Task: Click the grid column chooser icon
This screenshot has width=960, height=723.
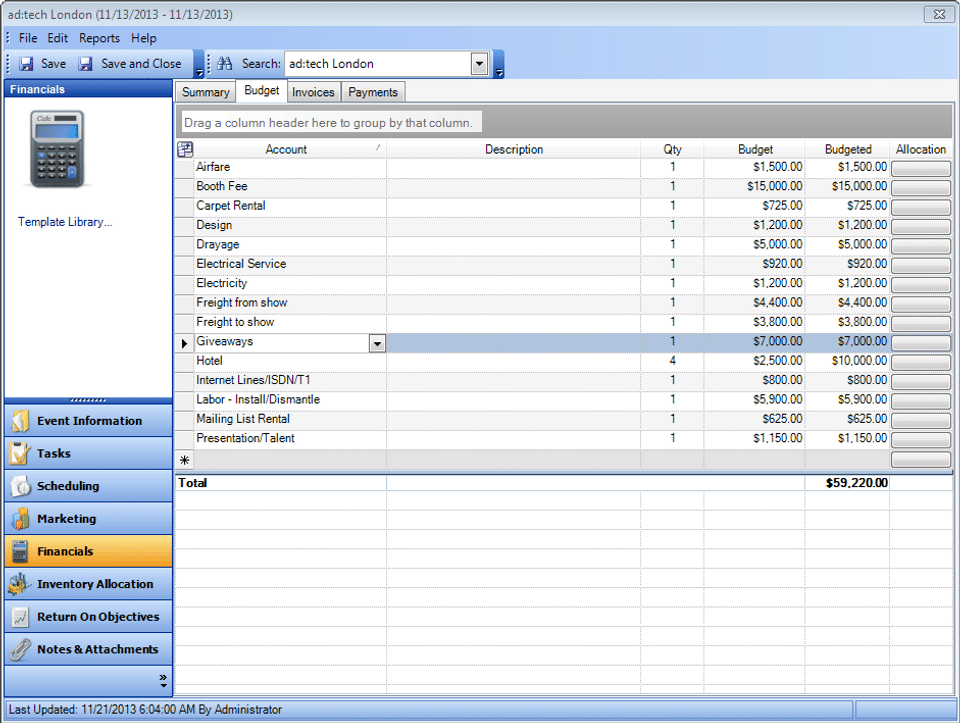Action: (184, 150)
